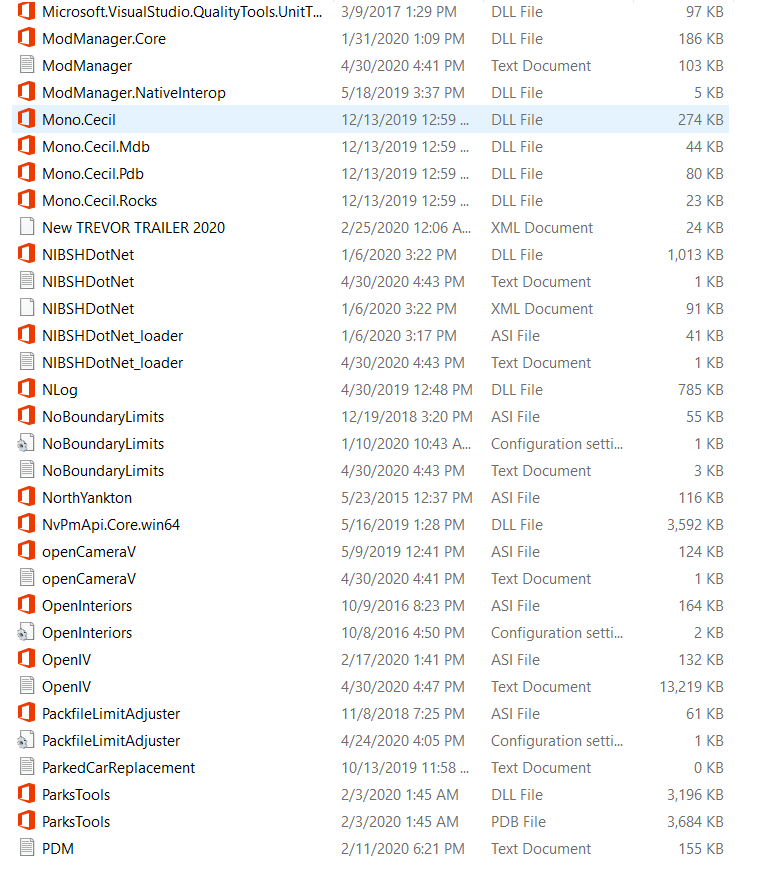Screen dimensions: 757x869
Task: Click the openCameraV ASI file icon
Action: [x=26, y=551]
